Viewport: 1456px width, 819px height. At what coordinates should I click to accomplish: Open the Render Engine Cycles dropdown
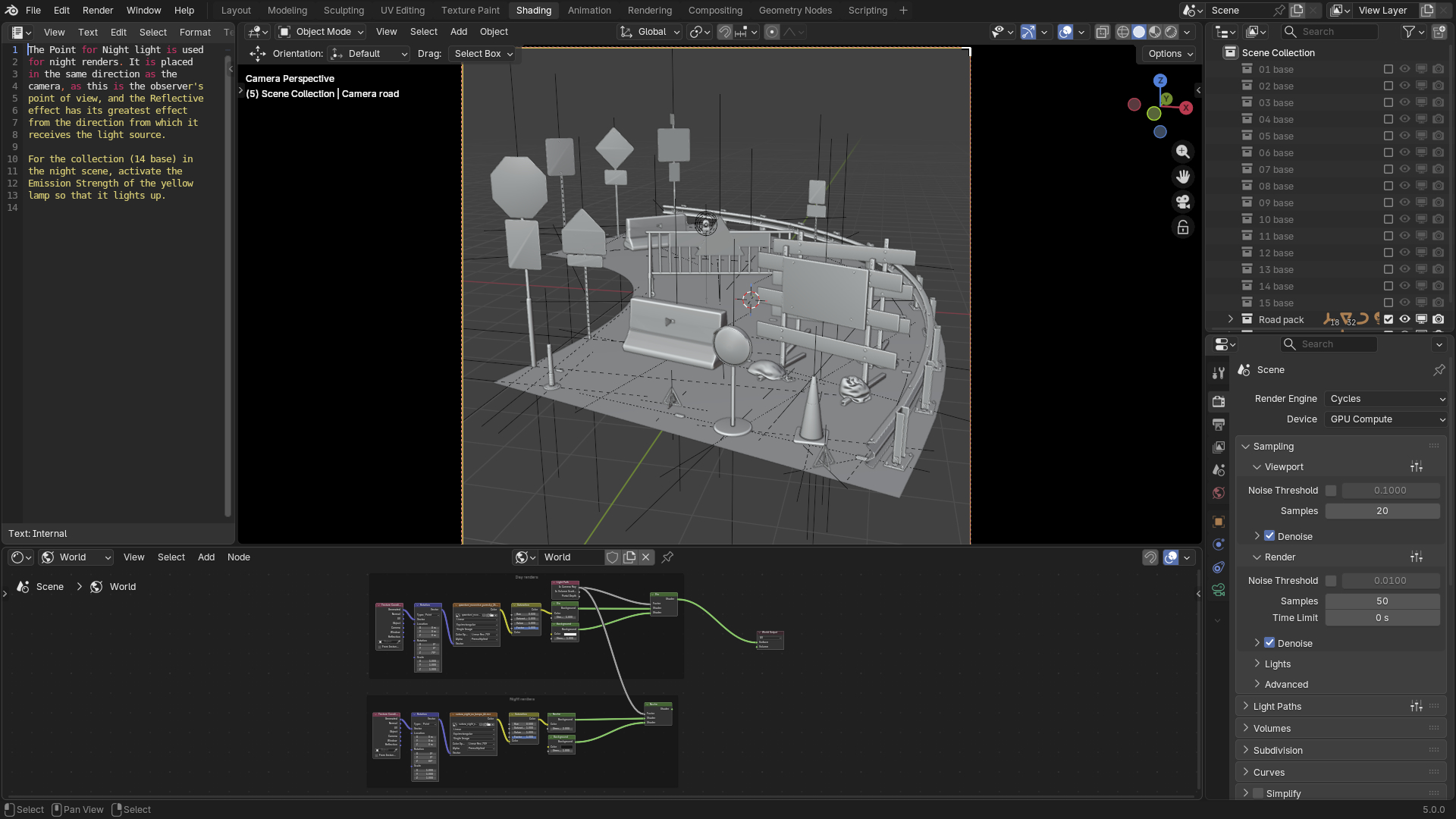click(x=1386, y=399)
